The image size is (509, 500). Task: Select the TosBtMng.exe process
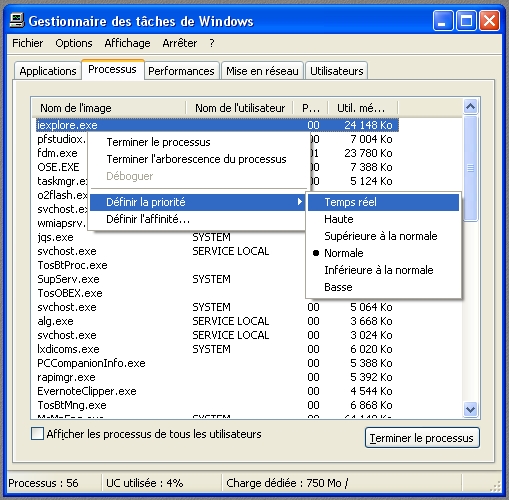click(72, 405)
